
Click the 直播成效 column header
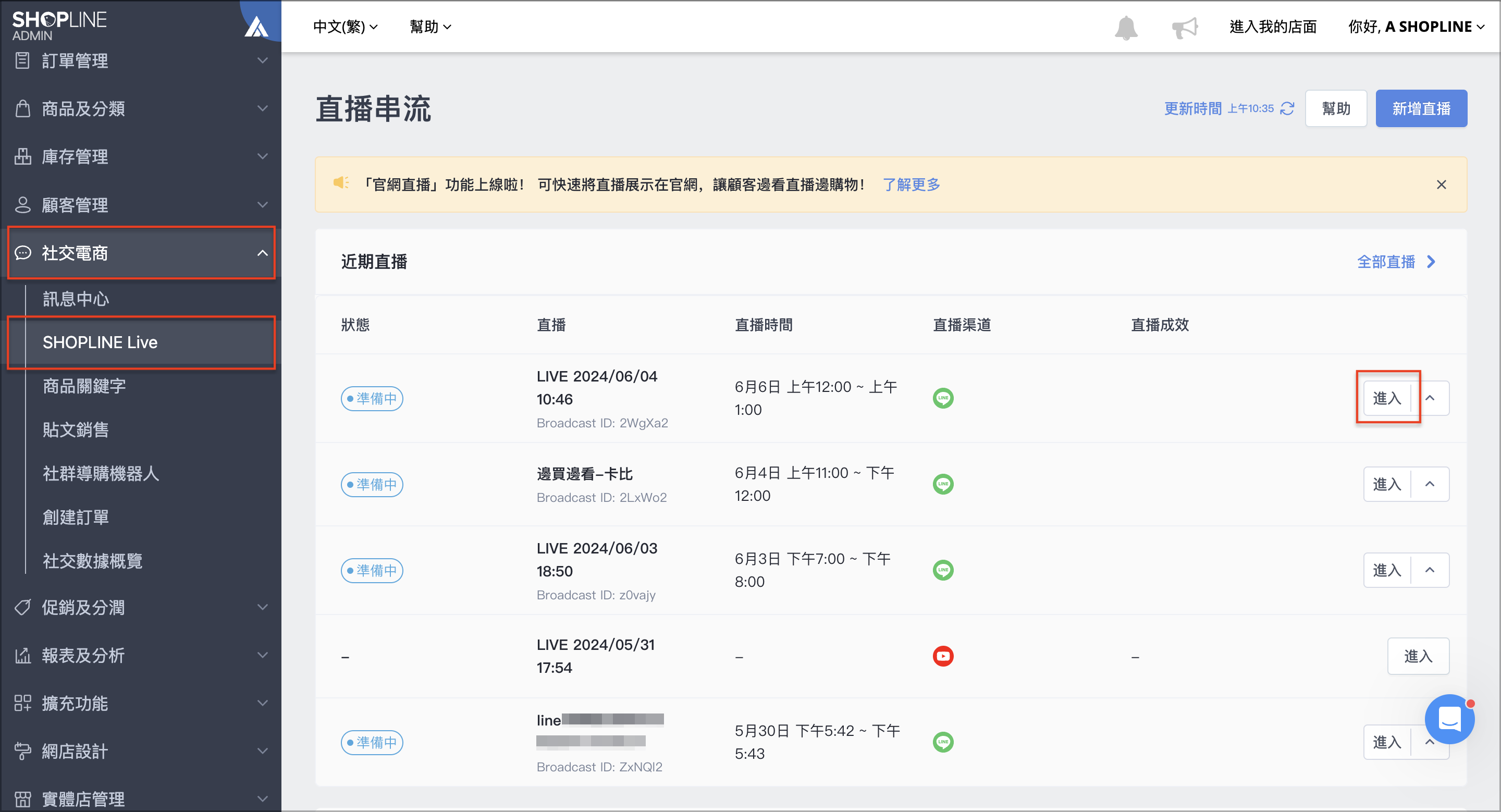point(1160,325)
